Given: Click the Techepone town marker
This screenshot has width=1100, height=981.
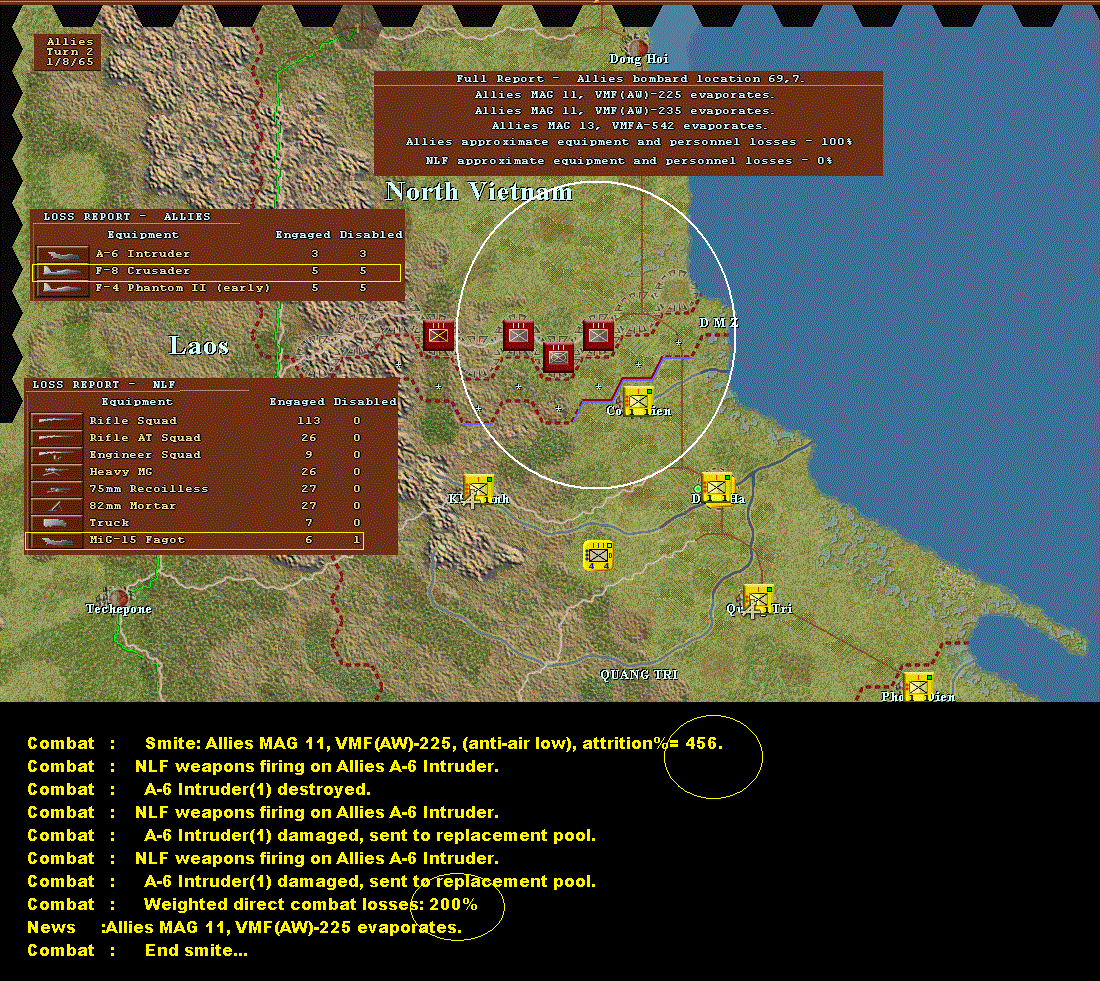Looking at the screenshot, I should (121, 598).
